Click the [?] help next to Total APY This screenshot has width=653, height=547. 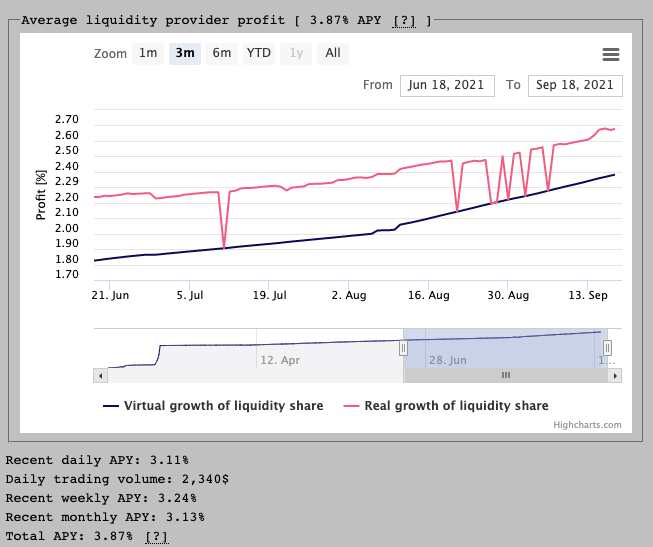tap(157, 537)
